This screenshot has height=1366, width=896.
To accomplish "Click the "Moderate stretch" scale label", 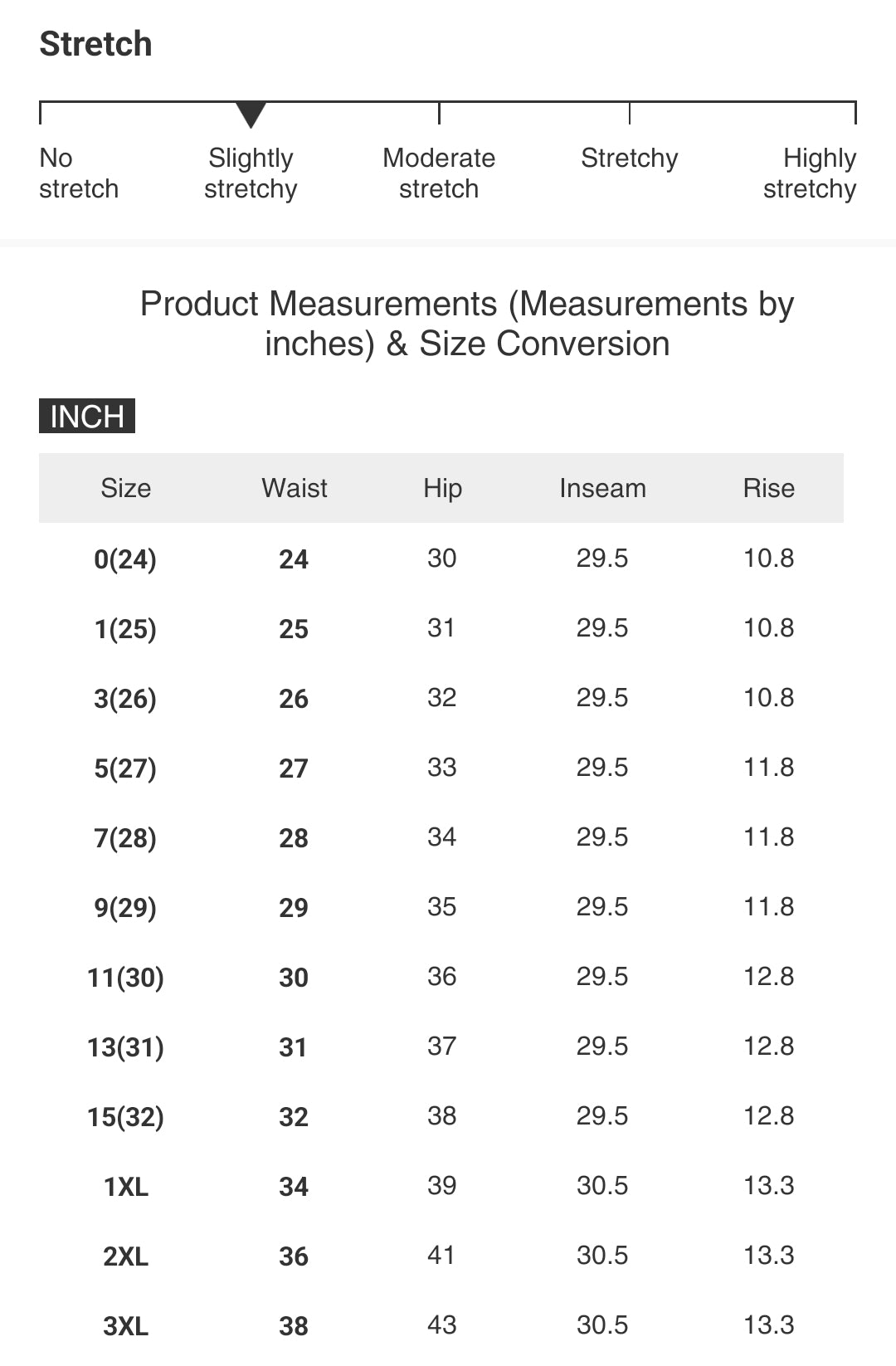I will tap(439, 173).
